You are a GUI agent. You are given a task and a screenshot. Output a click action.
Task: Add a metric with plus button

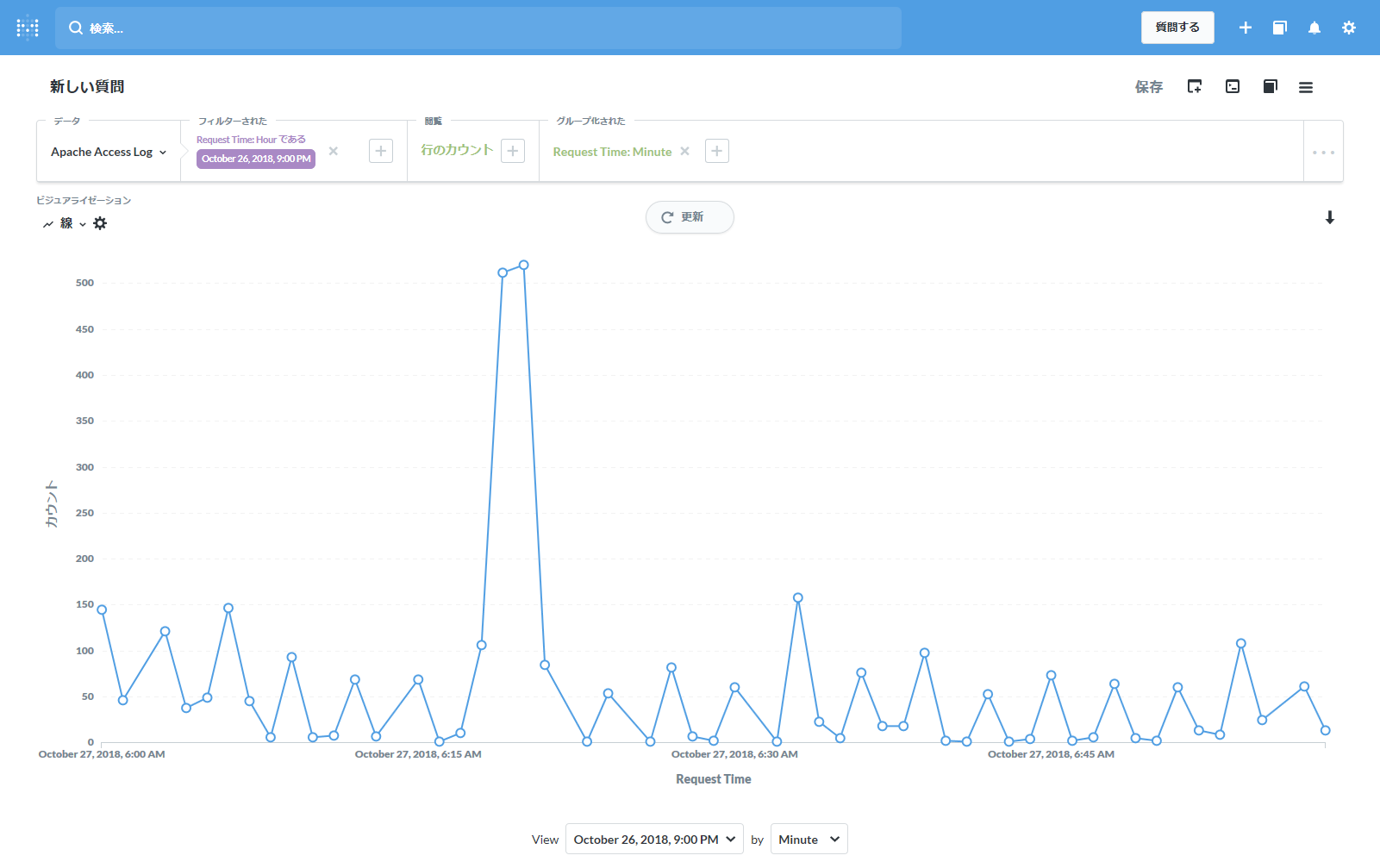pos(513,151)
